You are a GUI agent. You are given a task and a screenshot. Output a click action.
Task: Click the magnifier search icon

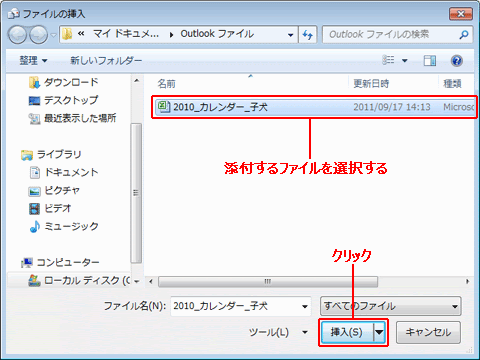[464, 34]
